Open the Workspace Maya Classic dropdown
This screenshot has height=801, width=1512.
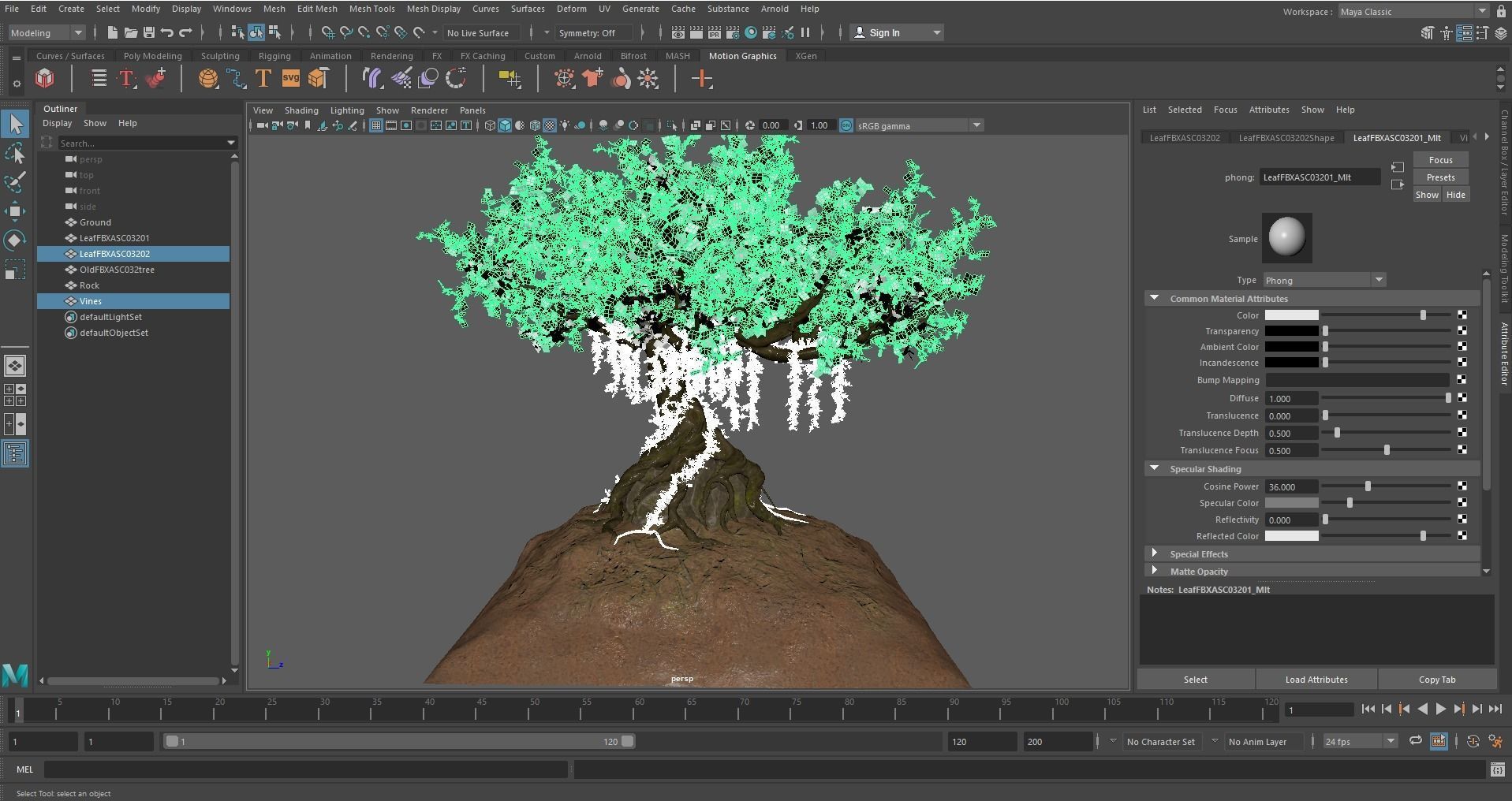(x=1413, y=12)
